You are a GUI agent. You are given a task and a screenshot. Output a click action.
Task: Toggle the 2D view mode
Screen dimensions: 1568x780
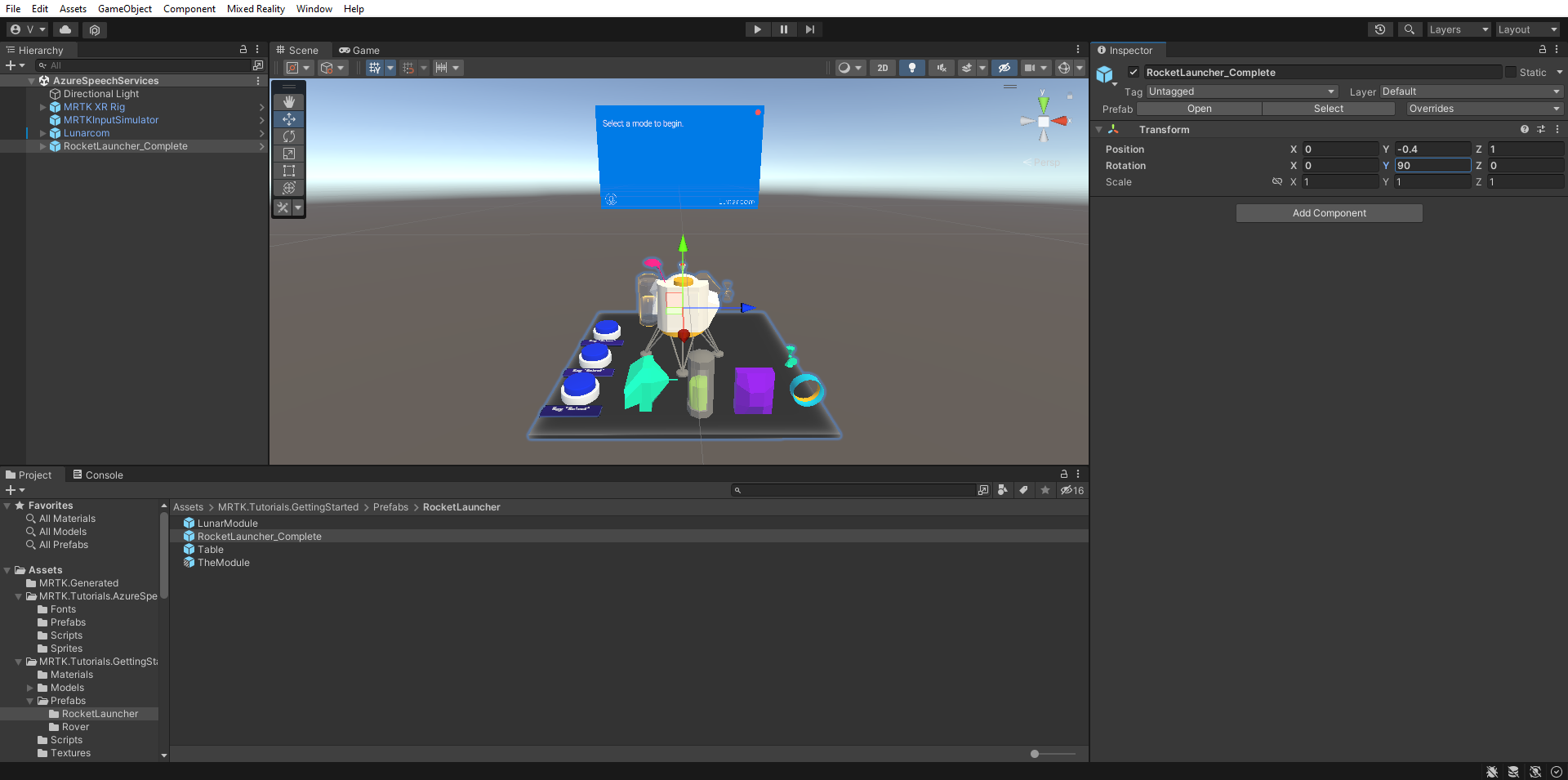click(x=882, y=68)
